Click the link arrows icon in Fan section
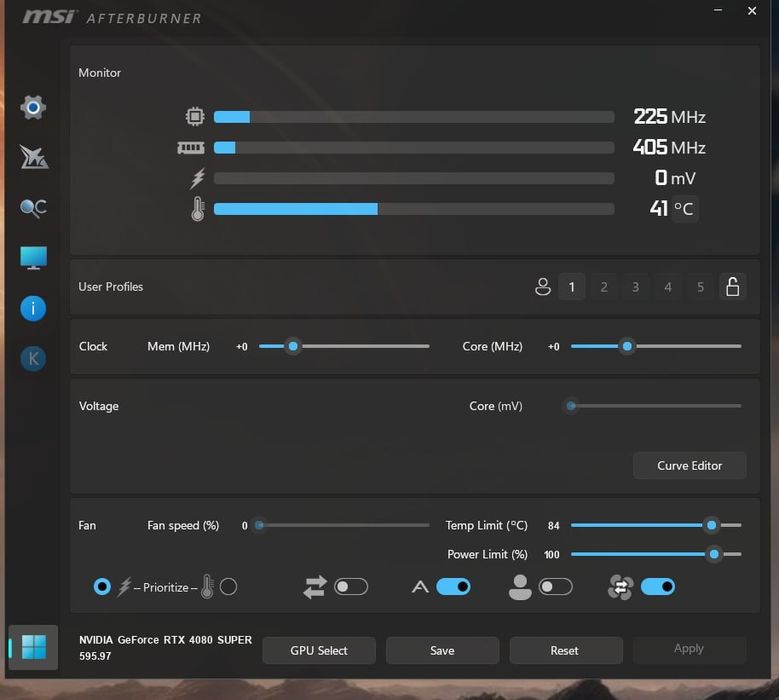Screen dimensions: 779x700 click(315, 587)
